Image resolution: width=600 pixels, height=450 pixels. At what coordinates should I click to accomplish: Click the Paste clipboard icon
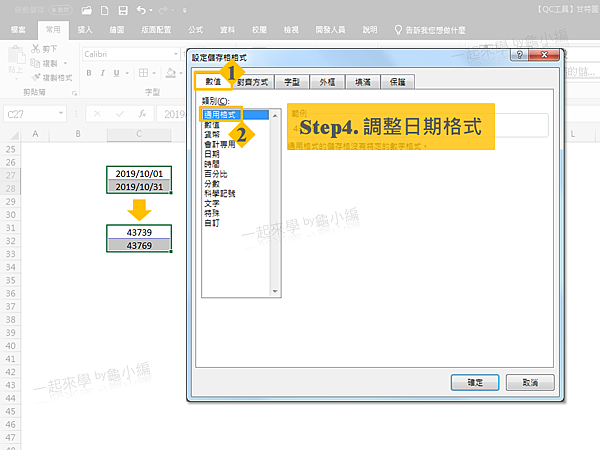pyautogui.click(x=17, y=55)
